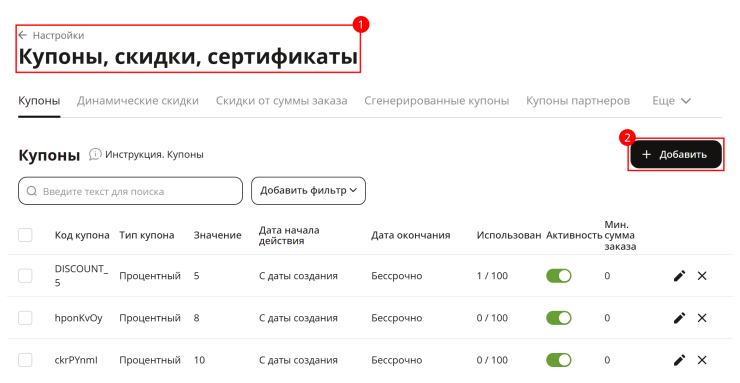The width and height of the screenshot is (740, 383).
Task: Edit the ckrPYnml coupon with pencil icon
Action: pos(679,360)
